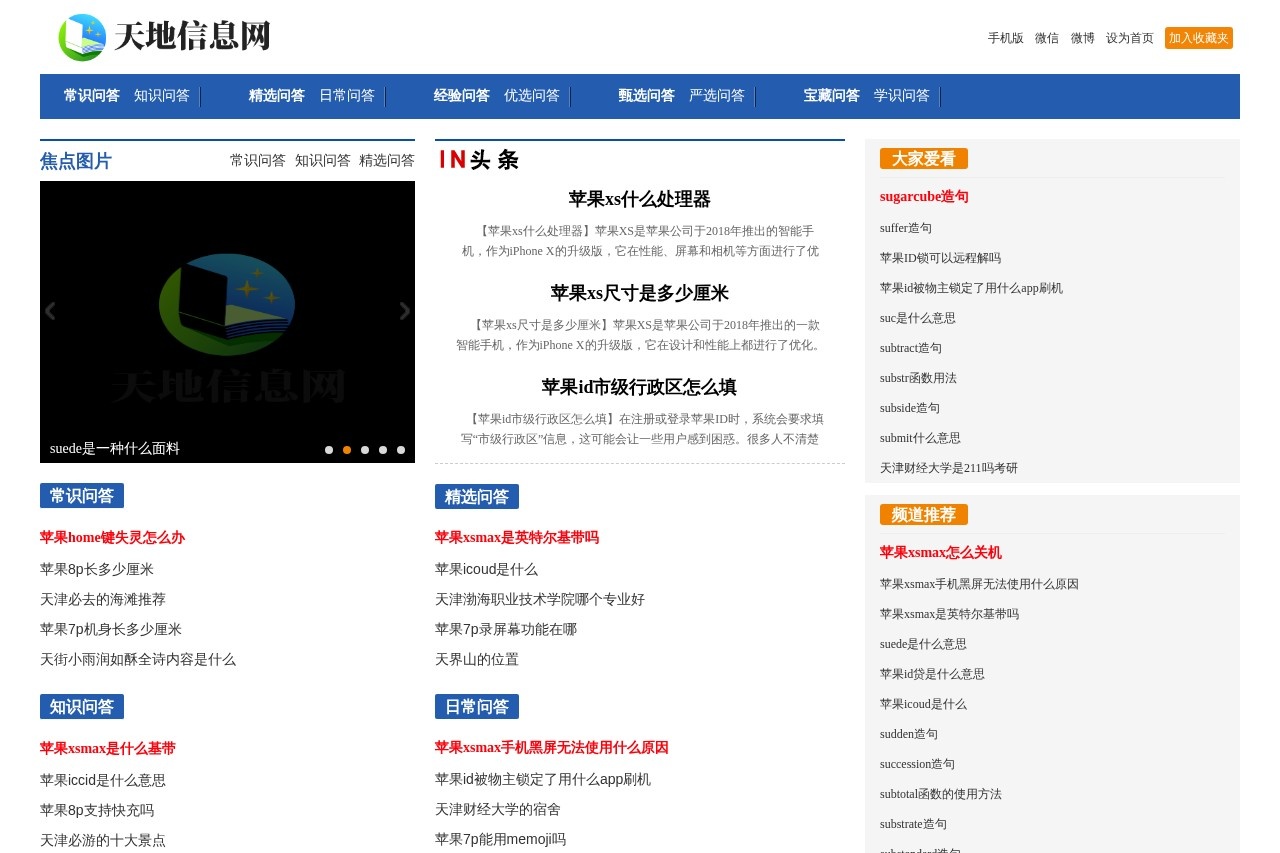
Task: Click the 天地信息网 site logo
Action: pyautogui.click(x=165, y=37)
